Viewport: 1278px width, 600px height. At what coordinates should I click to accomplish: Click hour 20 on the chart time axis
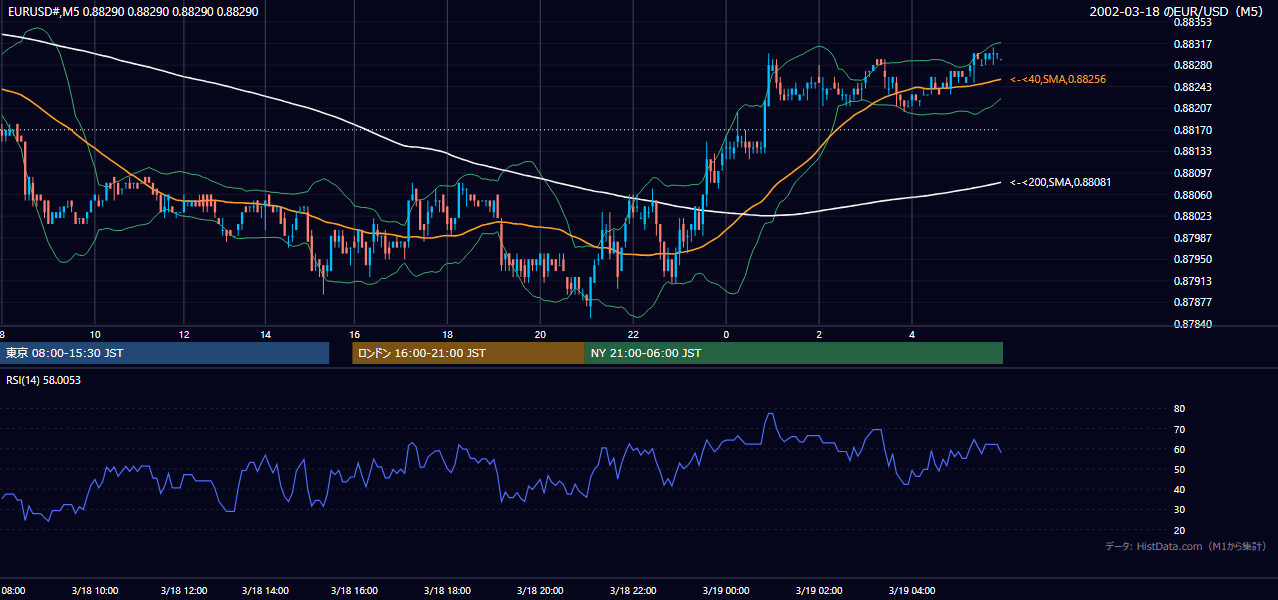point(540,334)
